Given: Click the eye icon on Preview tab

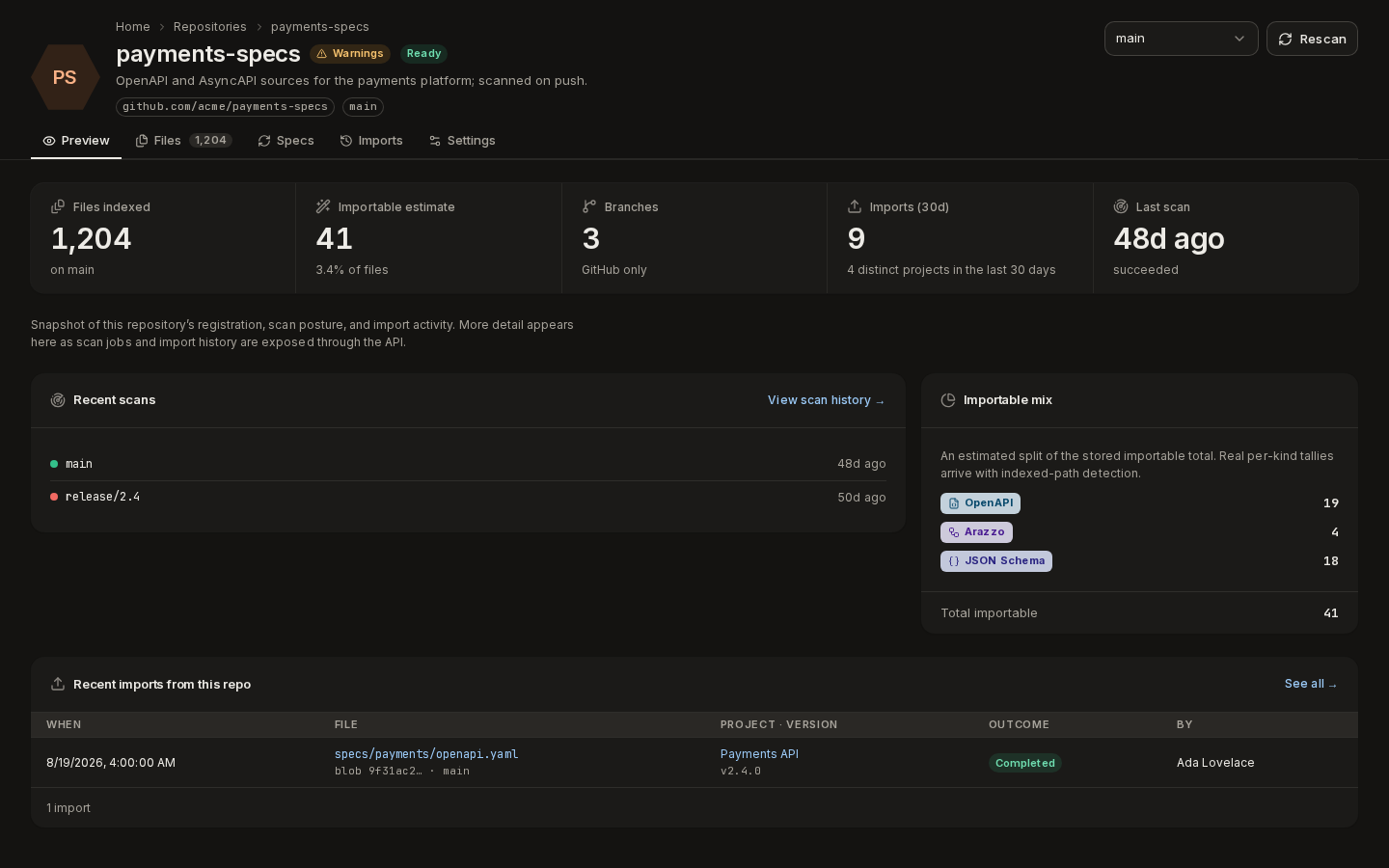Looking at the screenshot, I should point(49,141).
